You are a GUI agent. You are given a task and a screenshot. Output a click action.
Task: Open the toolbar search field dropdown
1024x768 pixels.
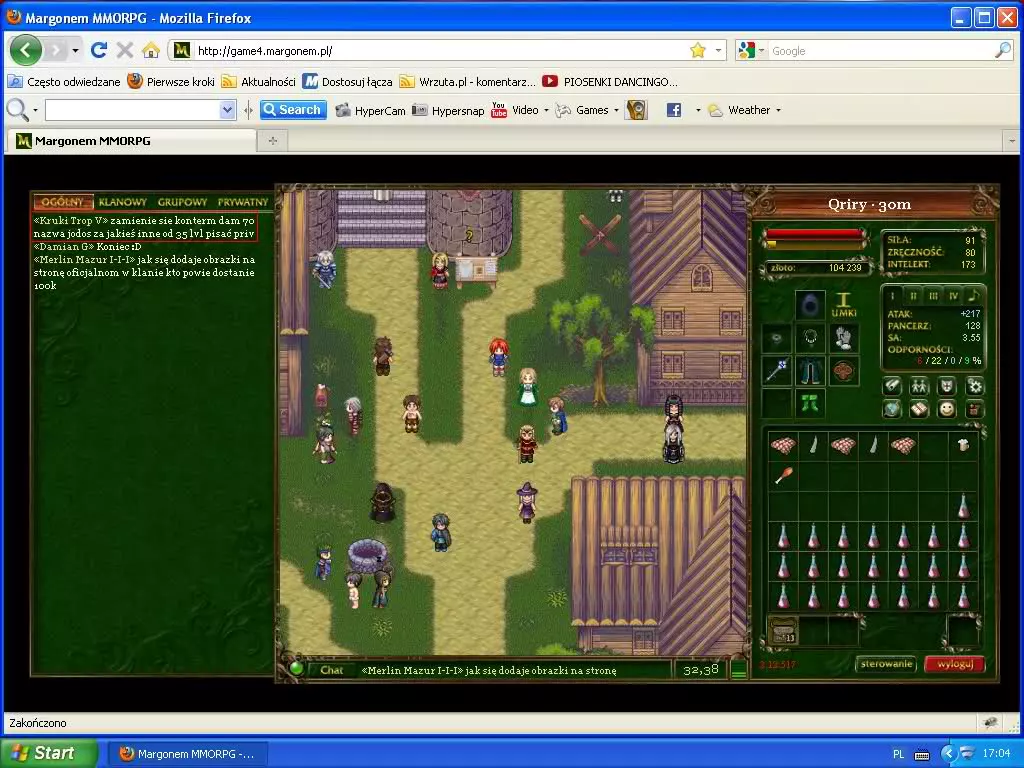(227, 110)
